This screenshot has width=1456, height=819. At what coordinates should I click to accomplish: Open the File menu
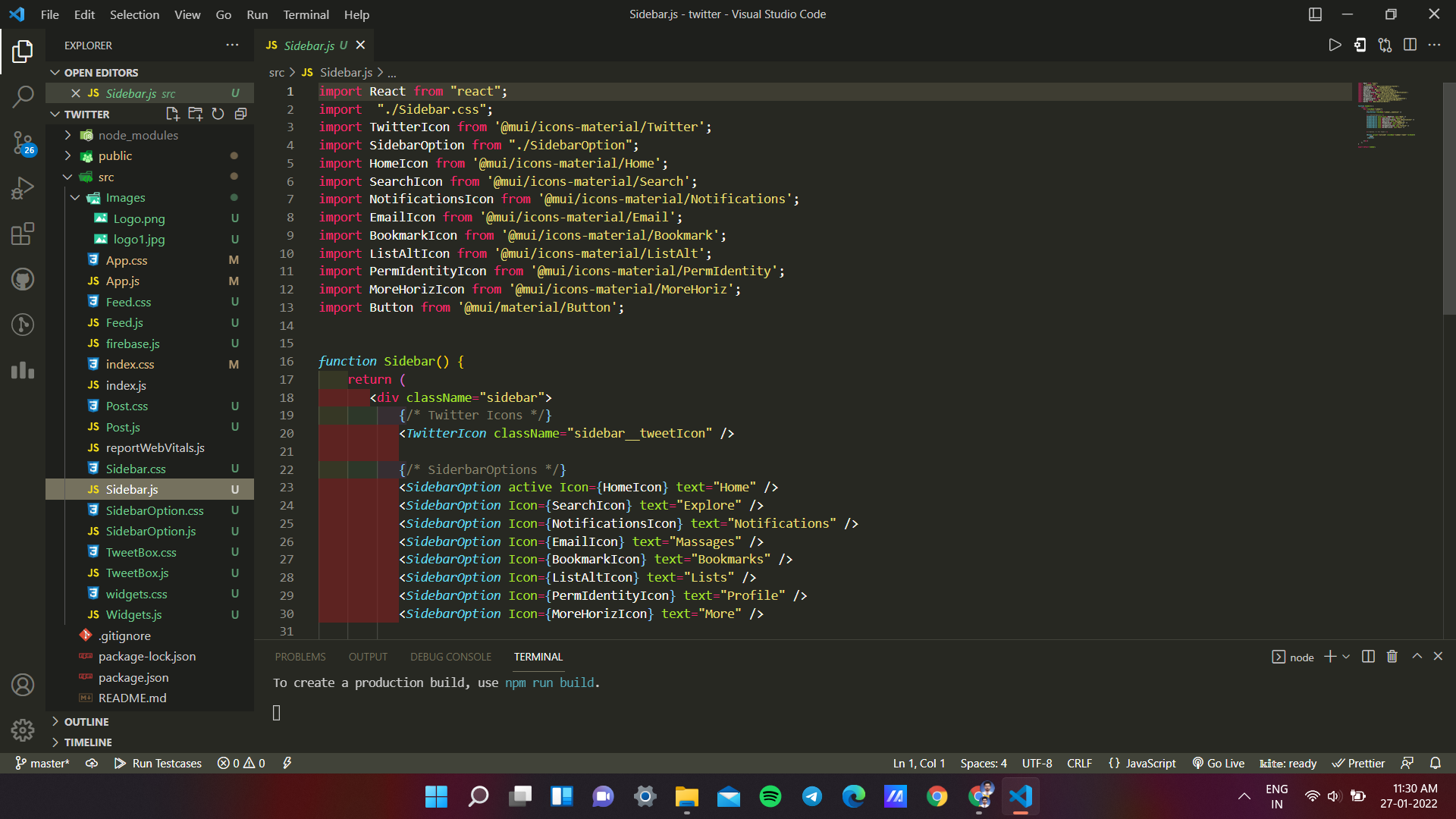[x=49, y=14]
